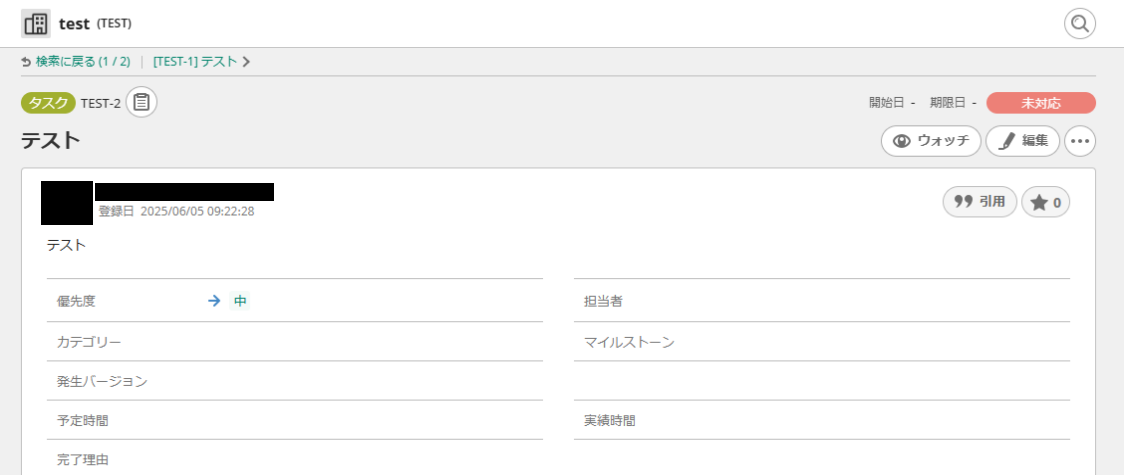Click the user avatar thumbnail
The height and width of the screenshot is (476, 1125).
click(x=67, y=203)
